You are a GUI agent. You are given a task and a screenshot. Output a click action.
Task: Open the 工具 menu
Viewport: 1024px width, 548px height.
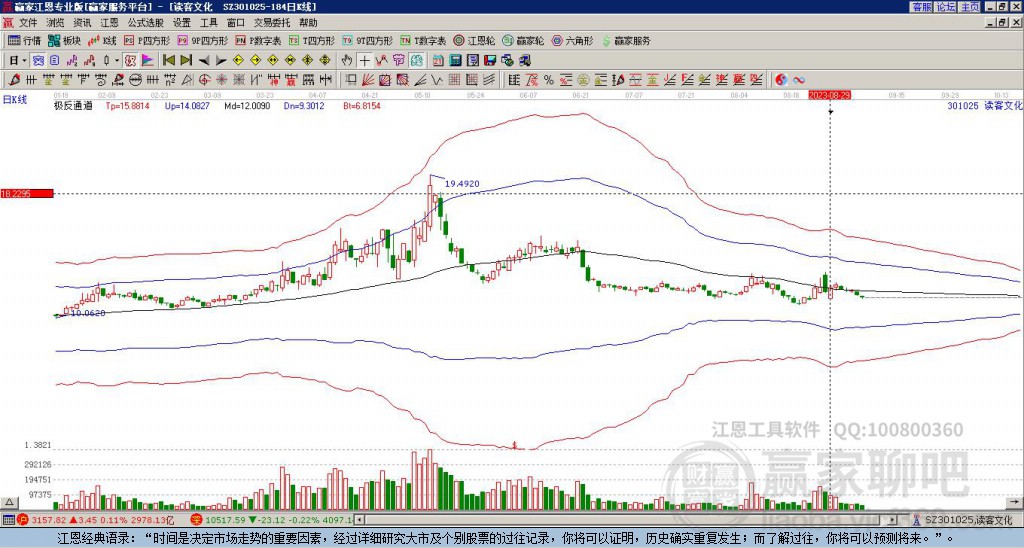[208, 23]
